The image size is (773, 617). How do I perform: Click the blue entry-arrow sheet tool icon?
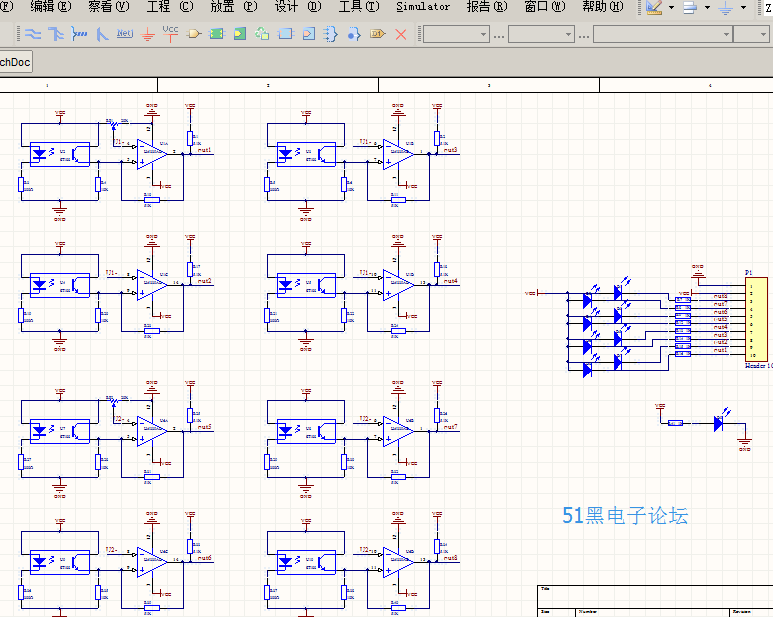[x=309, y=34]
